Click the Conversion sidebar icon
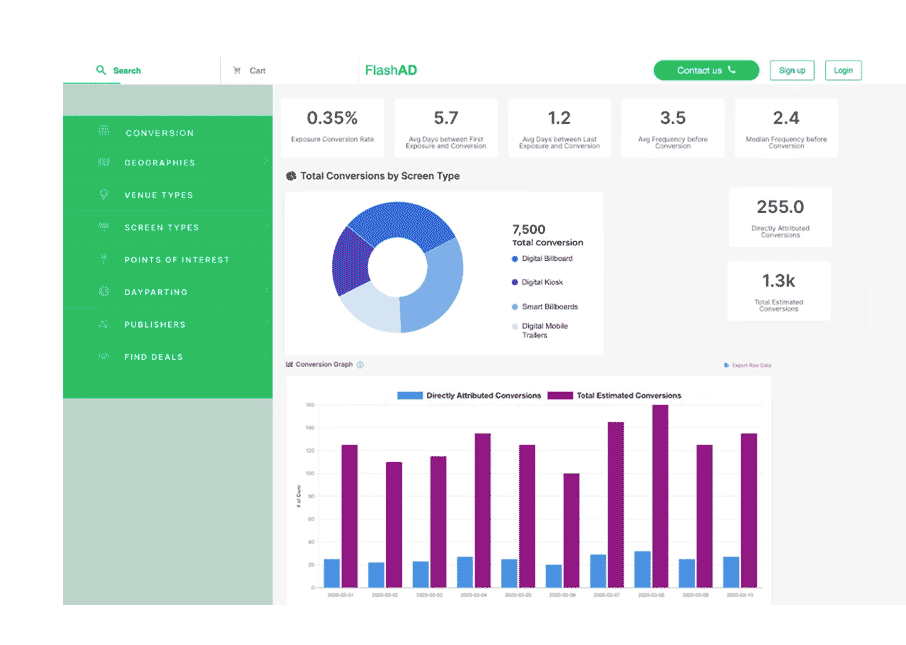Screen dimensions: 906x645 click(103, 132)
